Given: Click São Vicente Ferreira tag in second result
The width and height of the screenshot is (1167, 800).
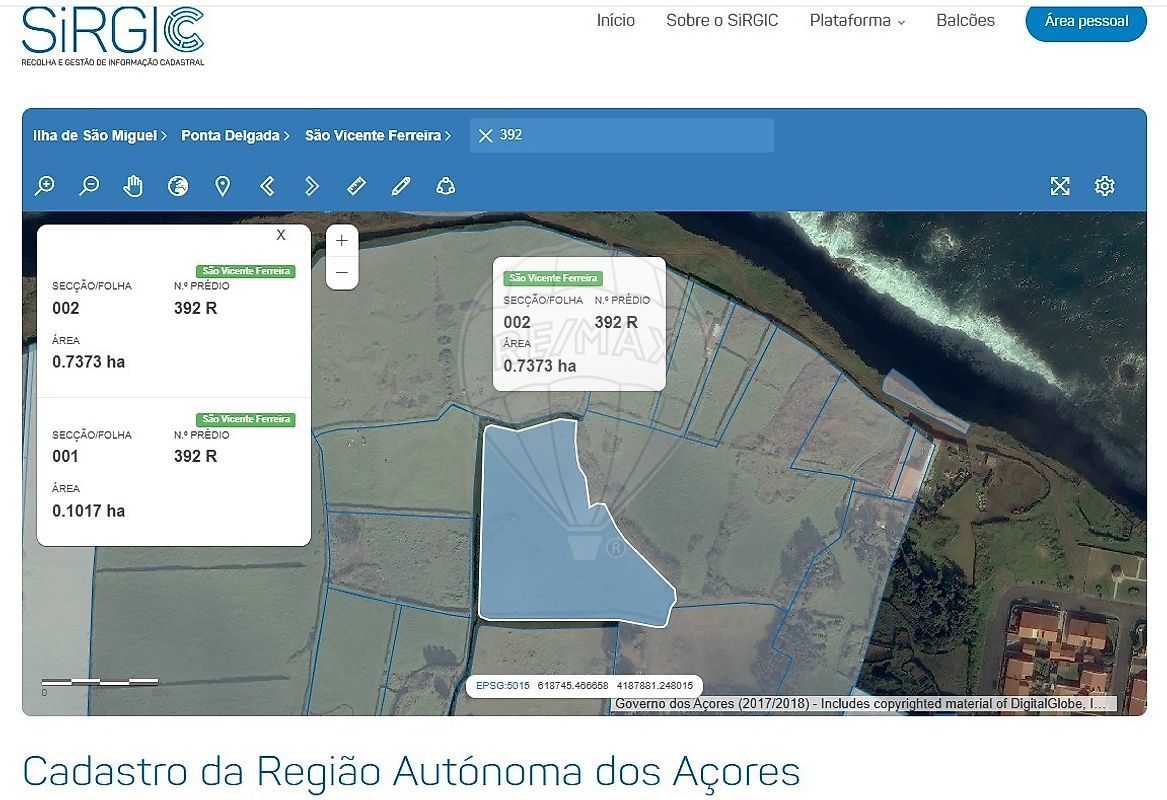Looking at the screenshot, I should click(x=246, y=419).
